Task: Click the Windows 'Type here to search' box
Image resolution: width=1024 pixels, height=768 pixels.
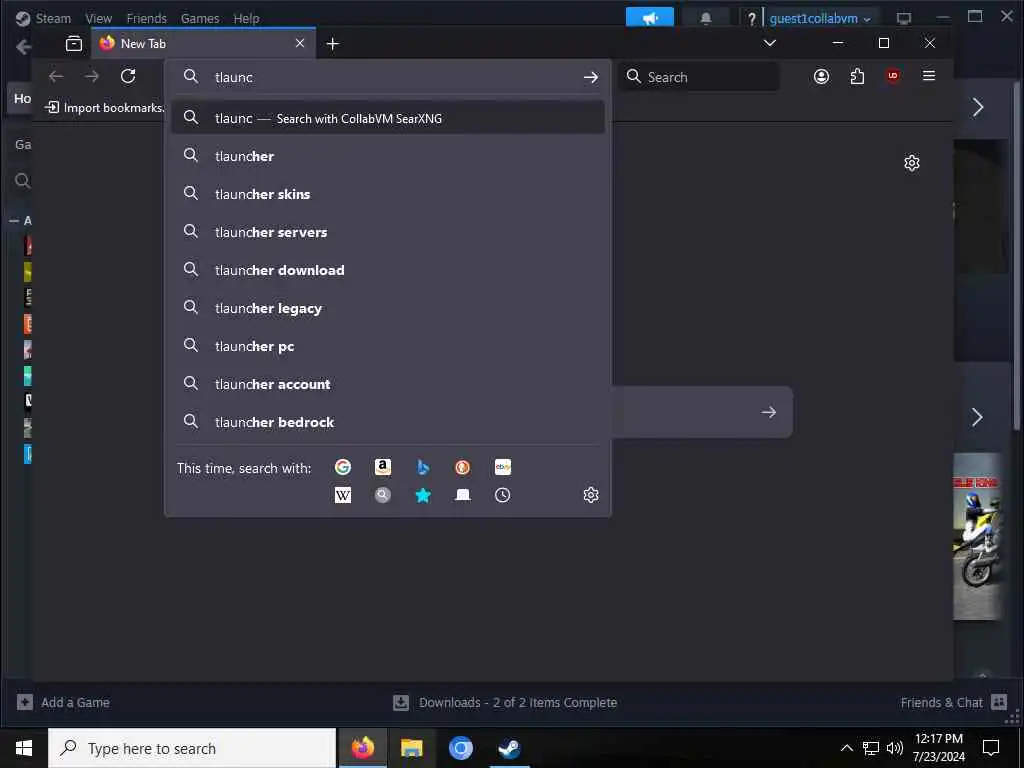Action: click(x=192, y=748)
